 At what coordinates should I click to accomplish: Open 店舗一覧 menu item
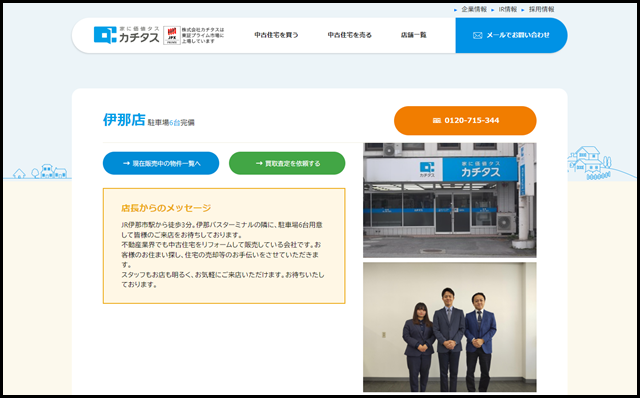pyautogui.click(x=413, y=35)
